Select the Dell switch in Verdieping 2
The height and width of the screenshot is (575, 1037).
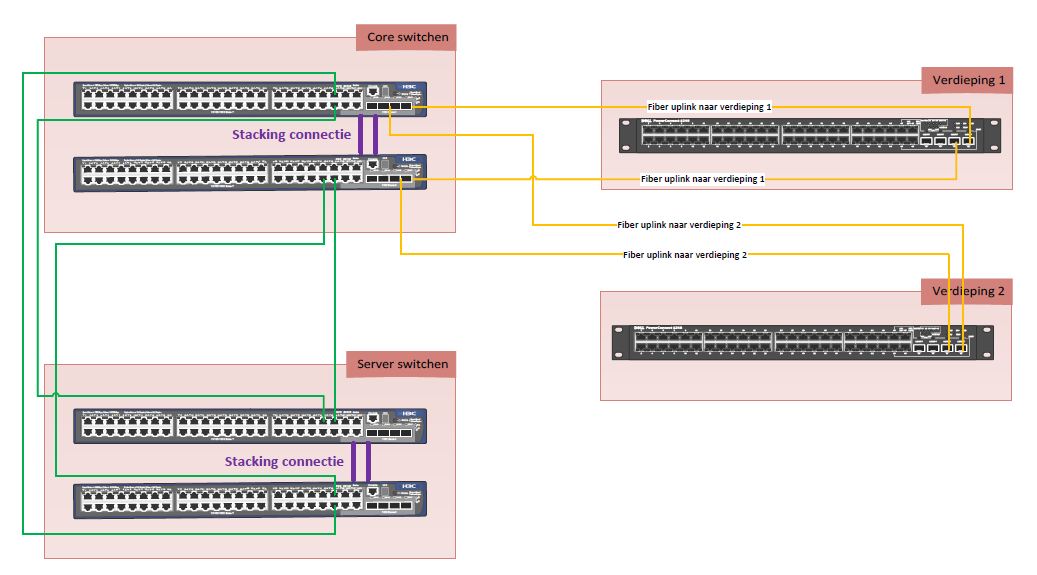[802, 342]
